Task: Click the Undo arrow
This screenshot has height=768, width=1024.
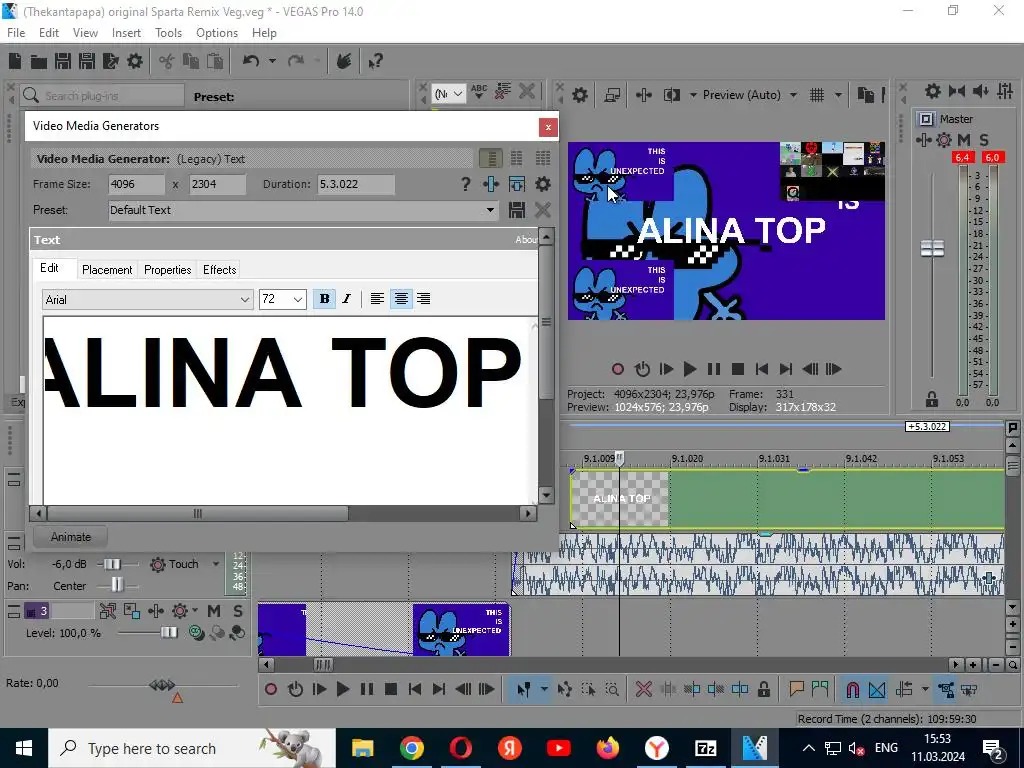Action: 251,61
